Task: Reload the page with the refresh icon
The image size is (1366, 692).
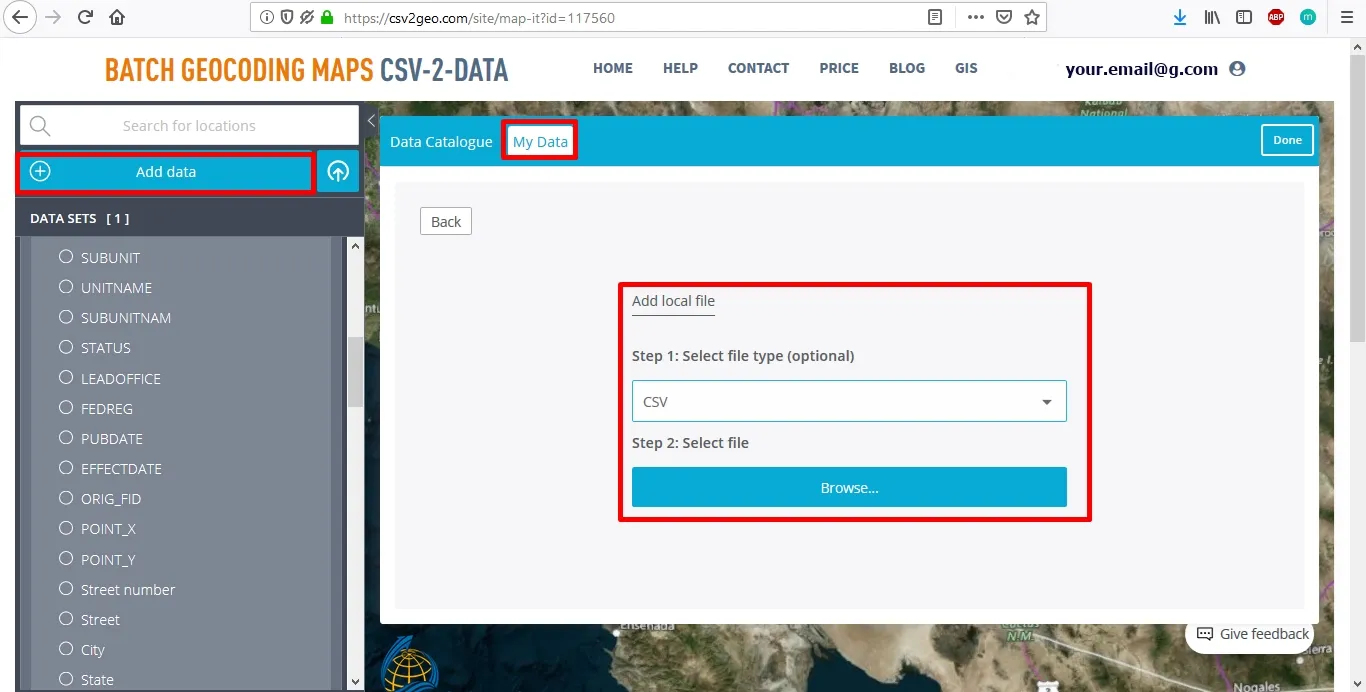Action: 85,17
